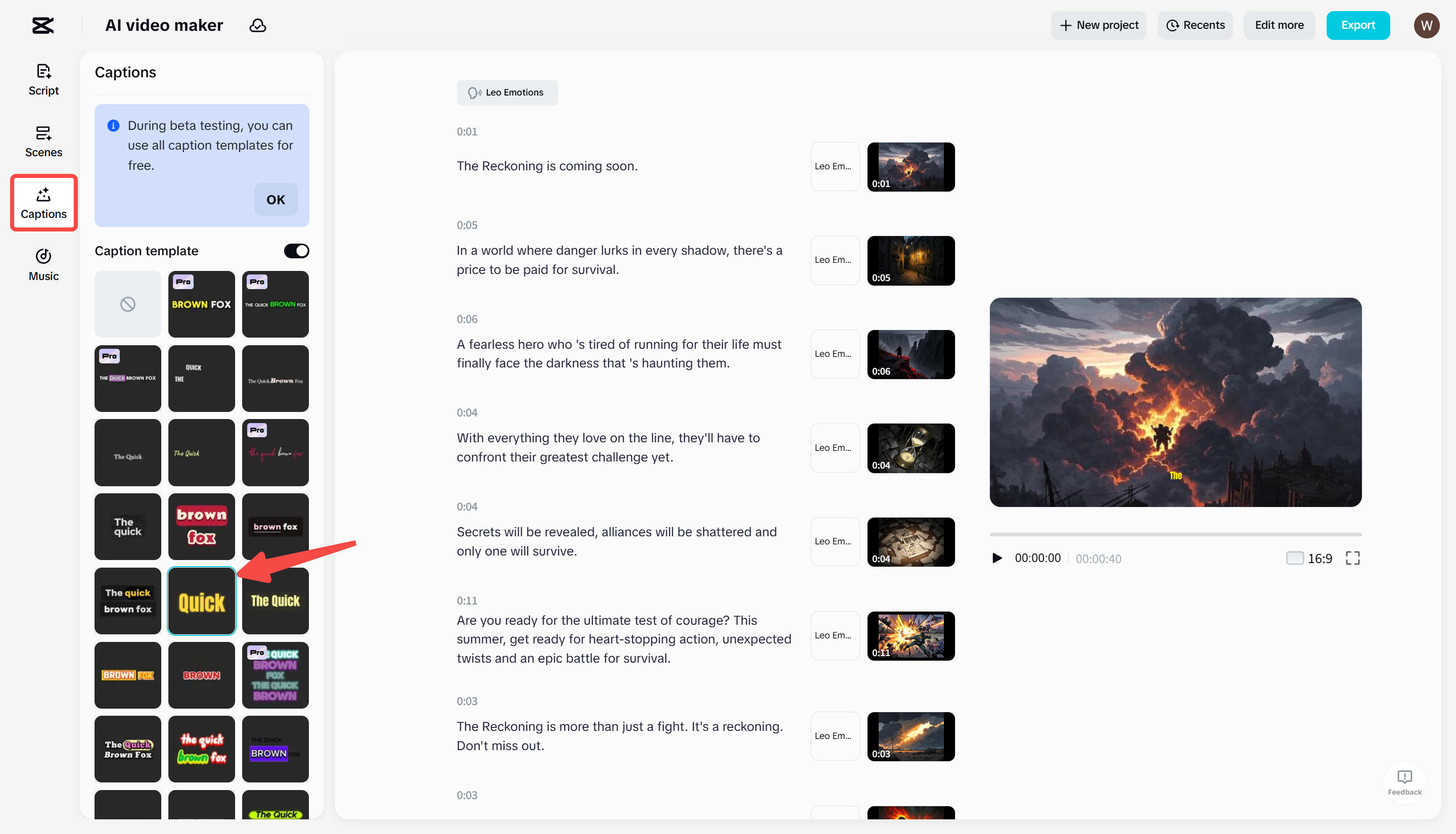Change the voice for the first scene
1456x834 pixels.
coord(835,167)
